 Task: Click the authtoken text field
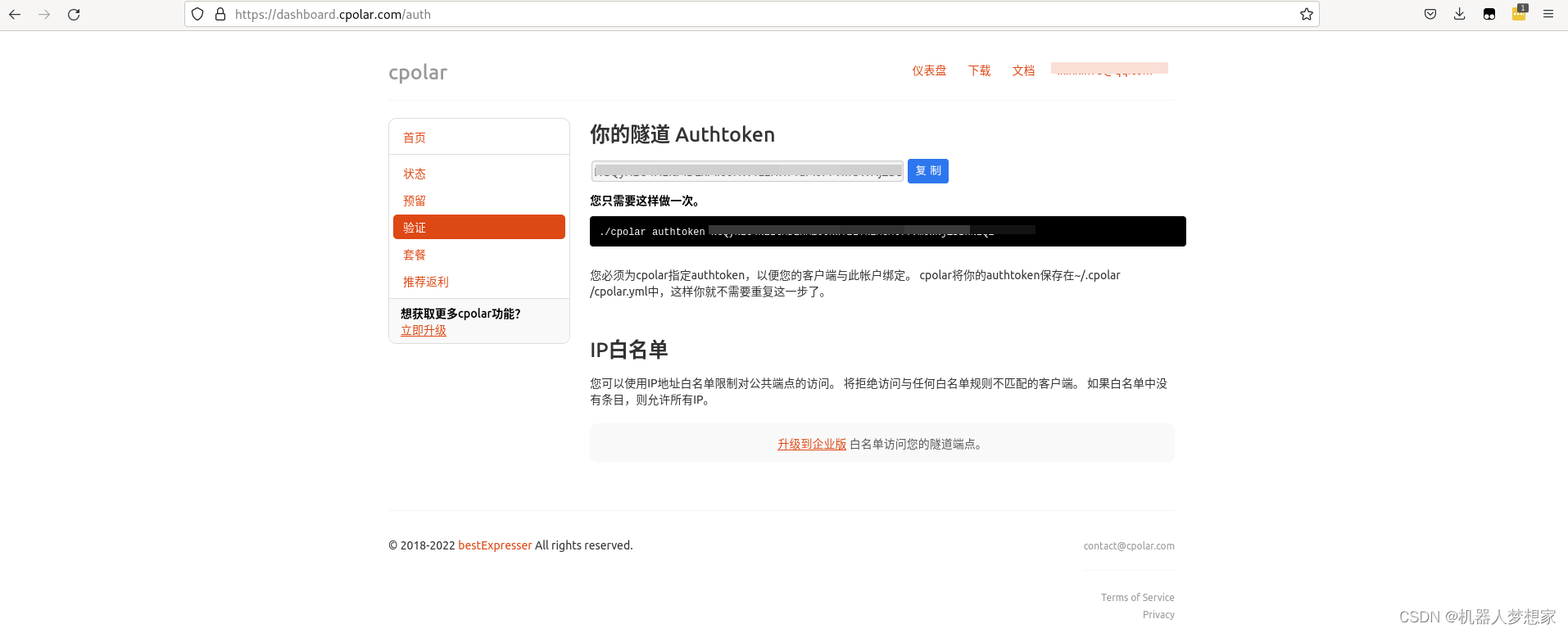[x=747, y=171]
